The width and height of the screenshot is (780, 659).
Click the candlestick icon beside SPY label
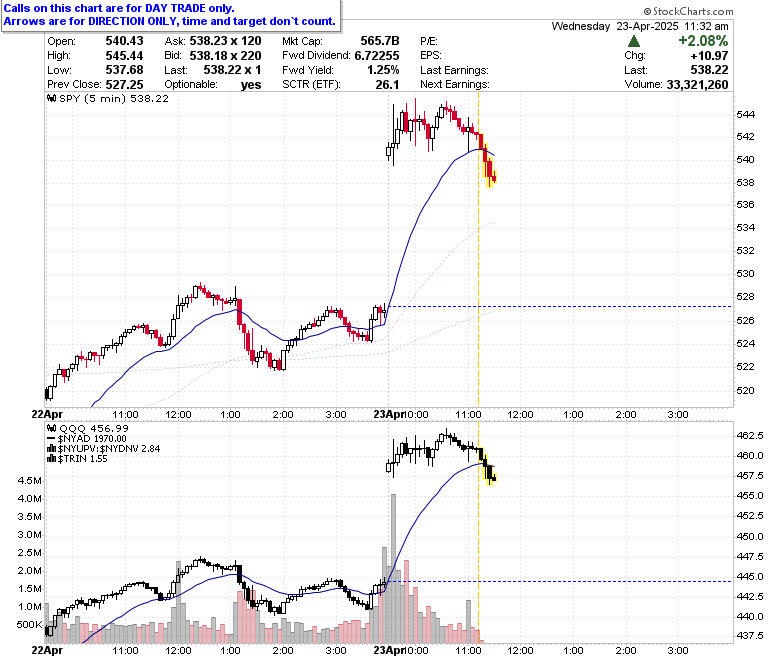tap(51, 98)
